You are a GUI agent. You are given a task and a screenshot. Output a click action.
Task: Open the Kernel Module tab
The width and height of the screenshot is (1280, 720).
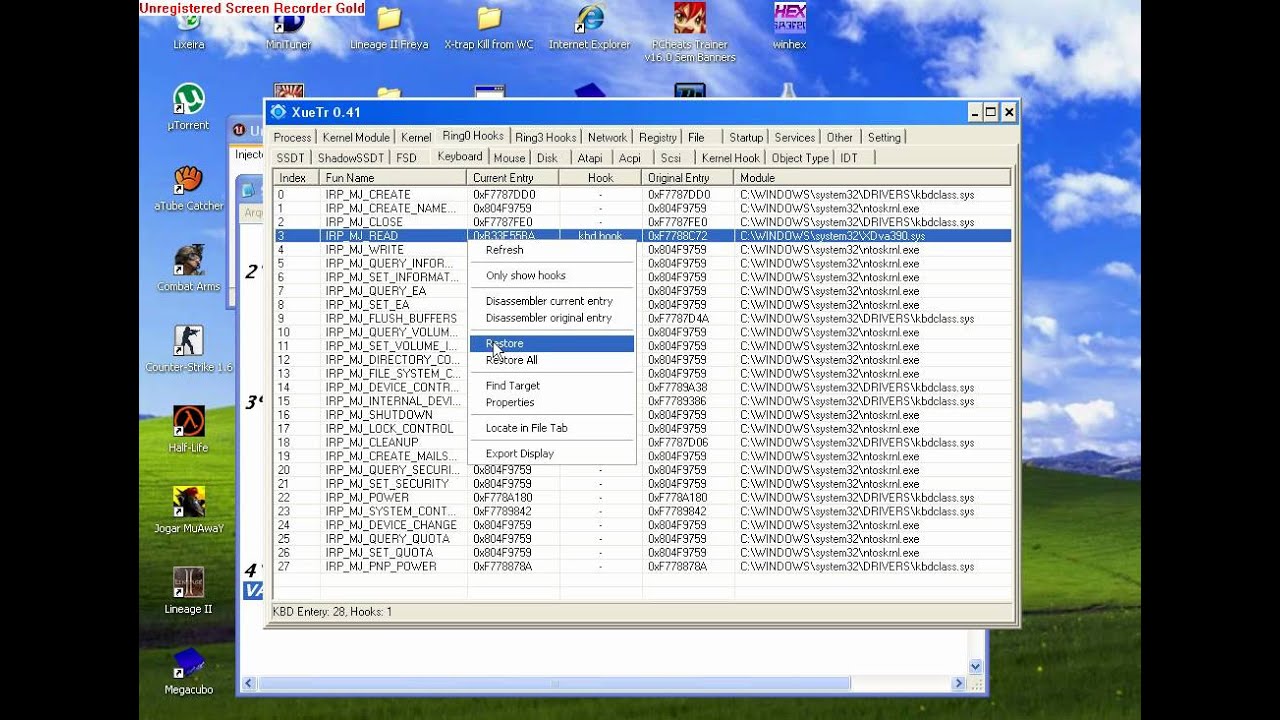(x=356, y=138)
